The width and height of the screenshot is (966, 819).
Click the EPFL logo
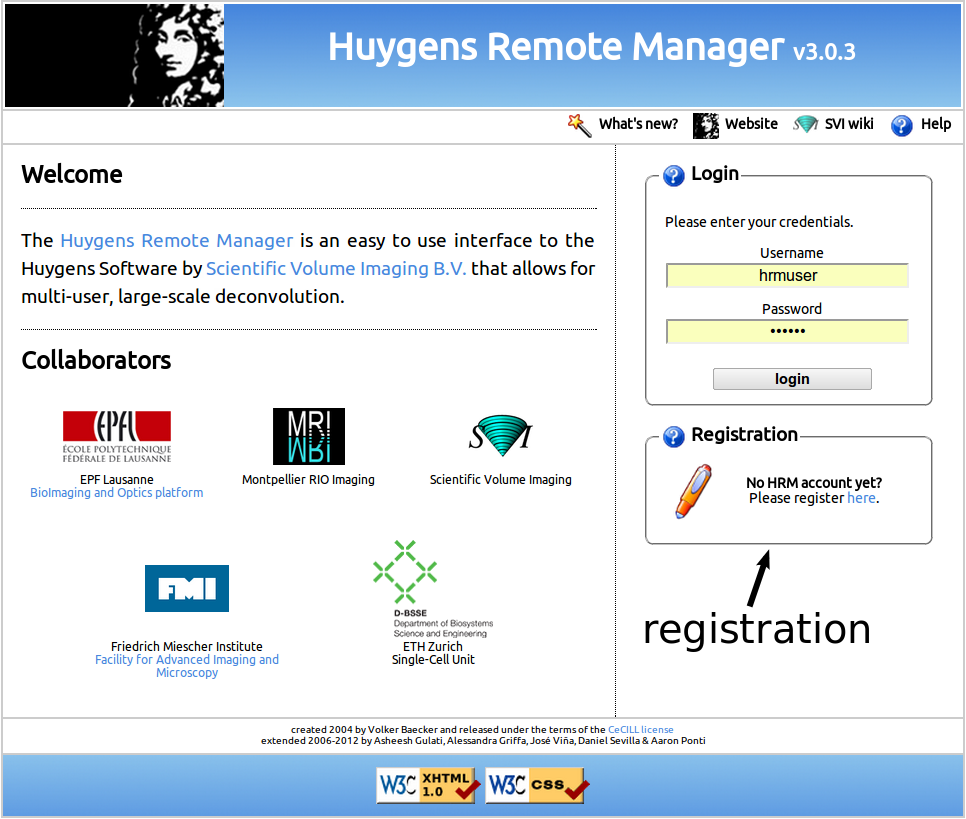(117, 437)
